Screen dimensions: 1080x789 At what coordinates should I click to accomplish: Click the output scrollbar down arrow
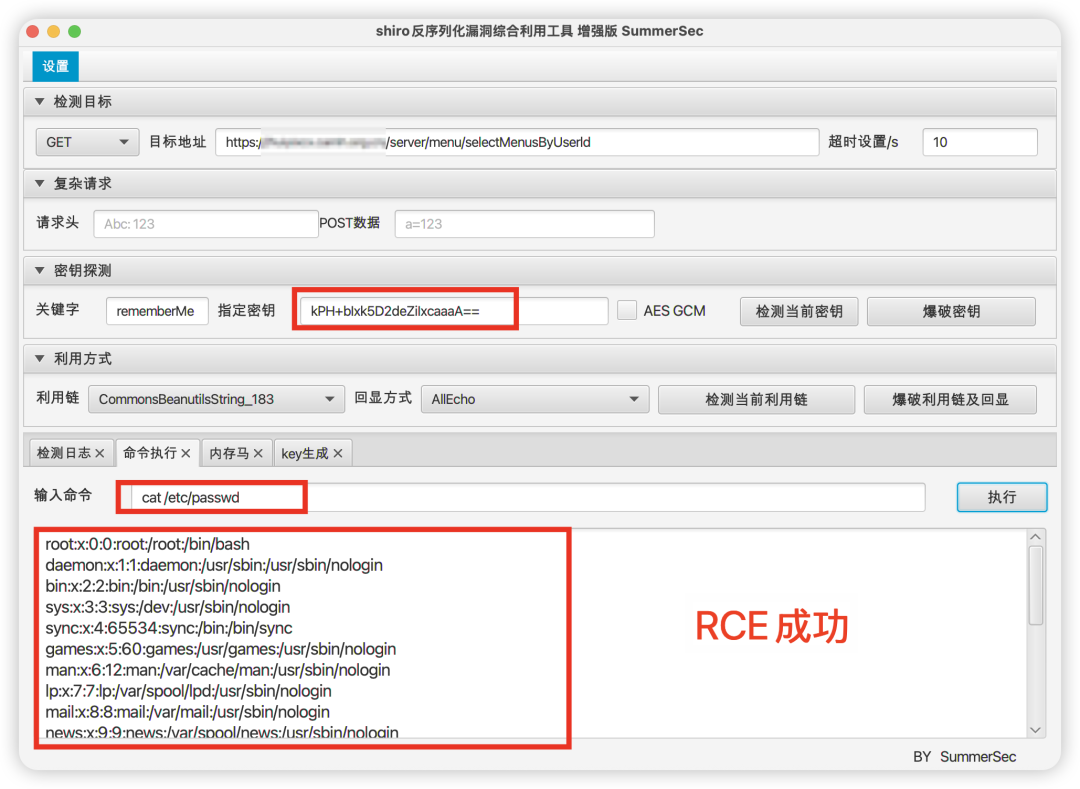[x=1035, y=730]
